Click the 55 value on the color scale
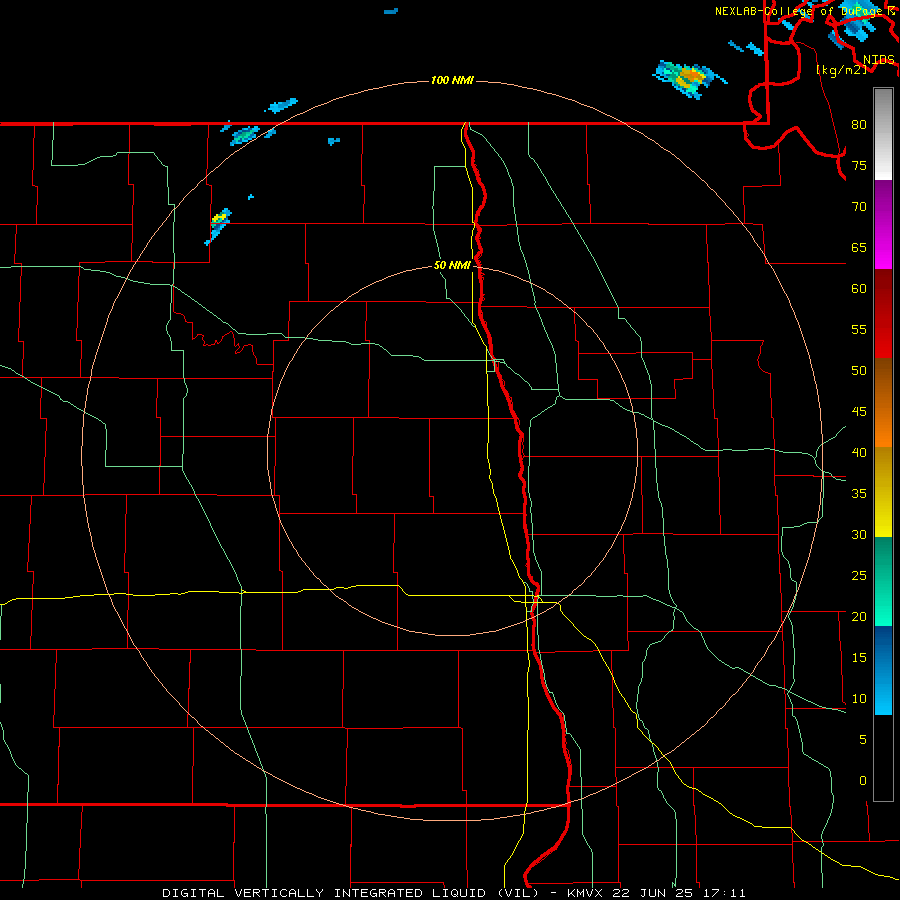Viewport: 900px width, 900px height. [859, 329]
